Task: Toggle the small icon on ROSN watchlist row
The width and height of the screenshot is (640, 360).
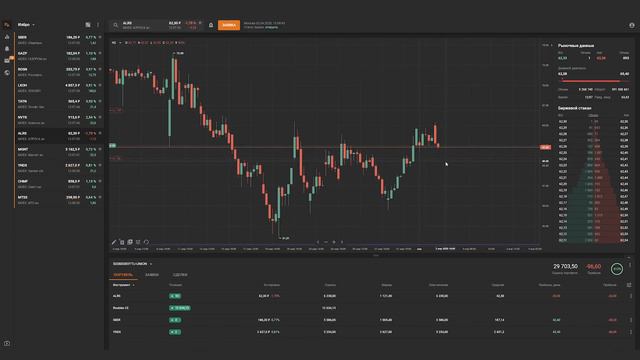Action: click(100, 69)
